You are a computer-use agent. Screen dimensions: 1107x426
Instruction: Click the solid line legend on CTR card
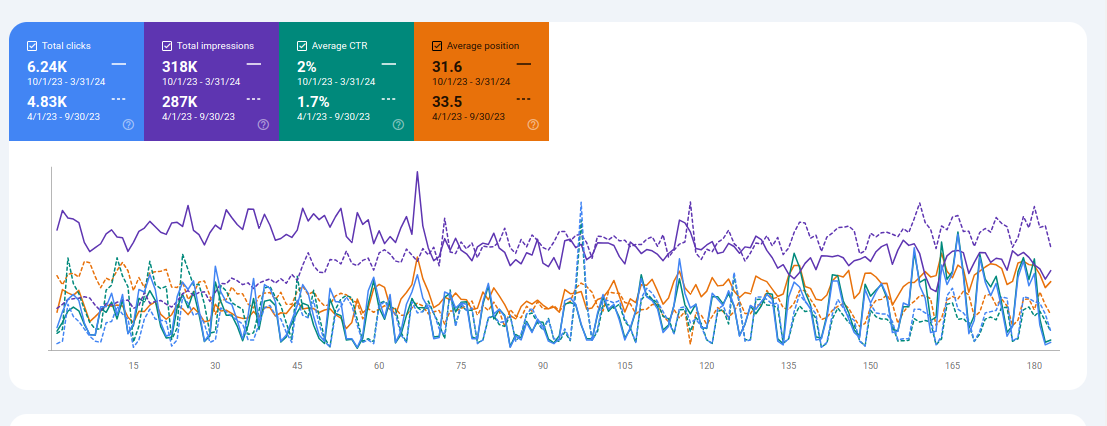tap(388, 64)
